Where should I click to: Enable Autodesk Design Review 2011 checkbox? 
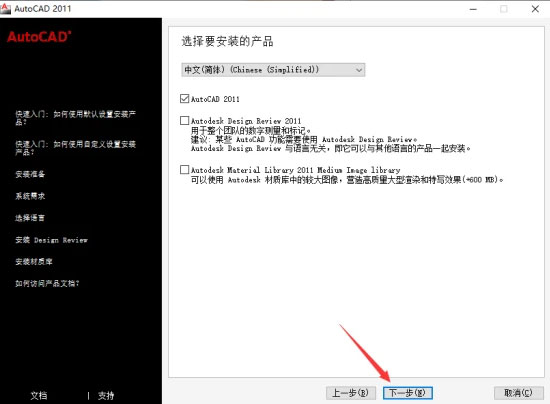tap(185, 121)
